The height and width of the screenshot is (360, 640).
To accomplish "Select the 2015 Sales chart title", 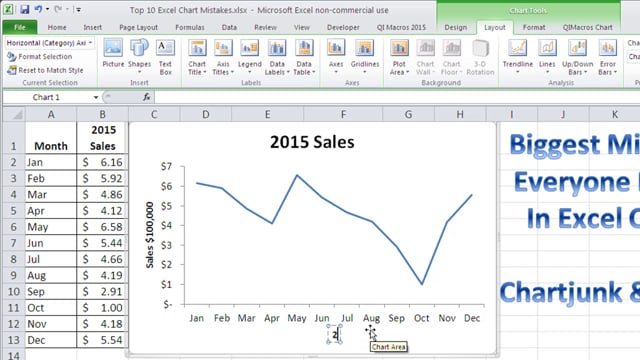I will coord(312,142).
